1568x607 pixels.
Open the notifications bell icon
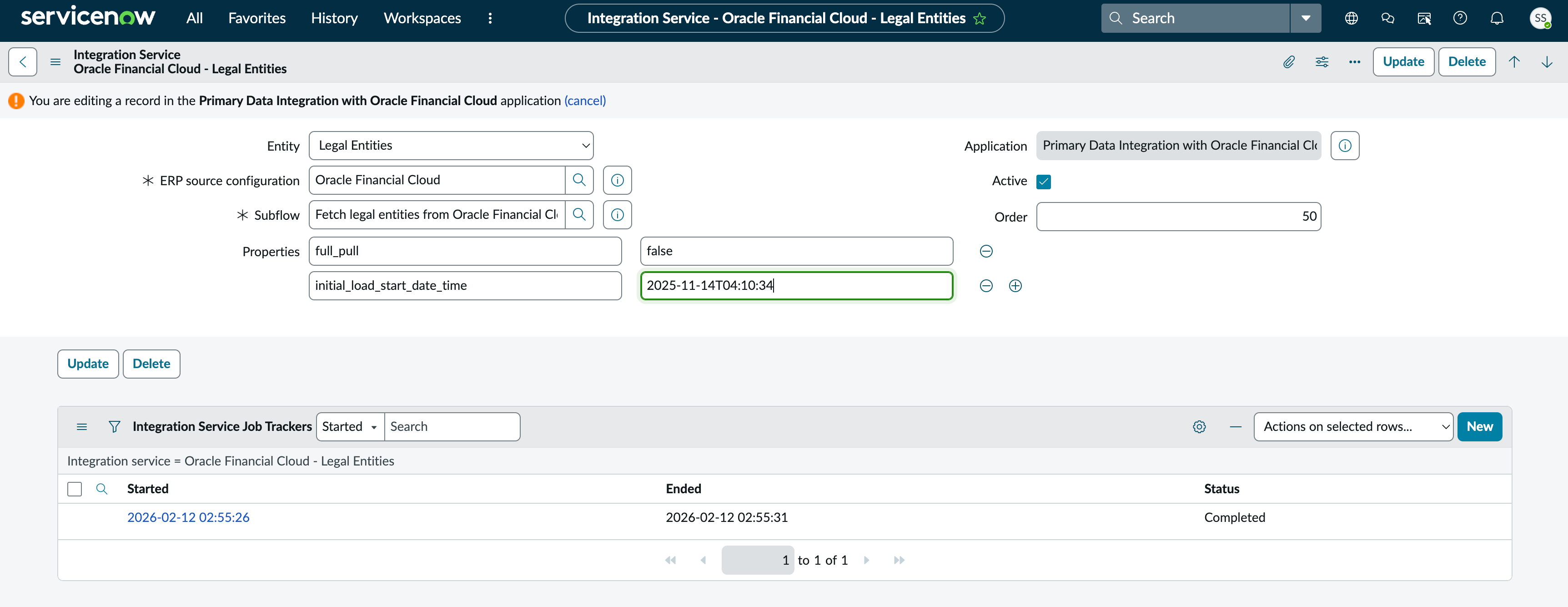1497,18
